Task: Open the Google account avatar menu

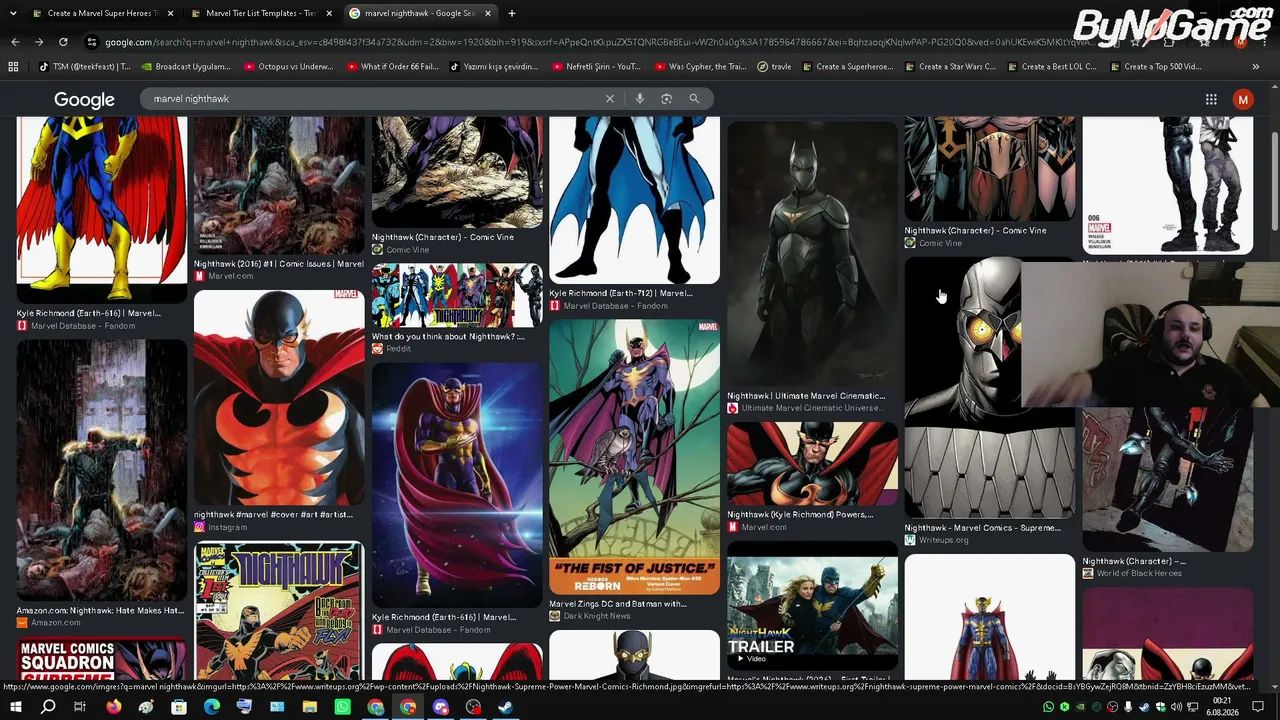Action: tap(1243, 99)
